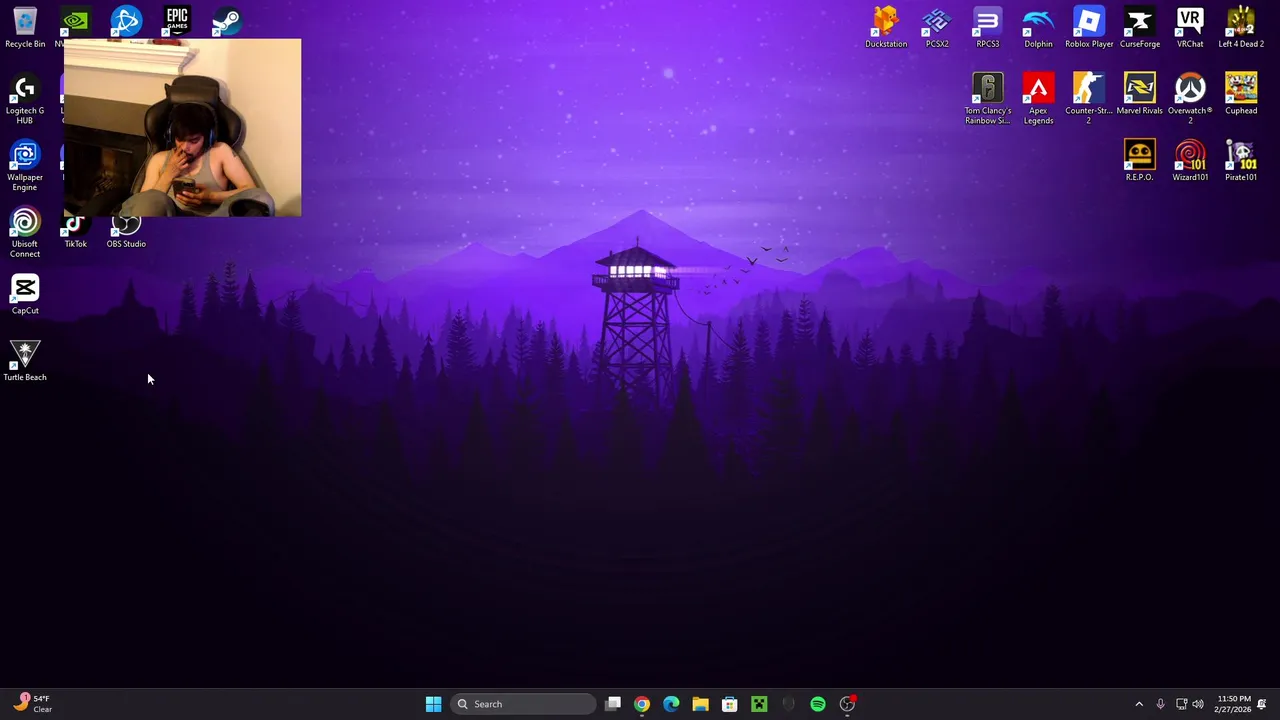
Task: Open Duckstation emulator shortcut
Action: (x=886, y=27)
